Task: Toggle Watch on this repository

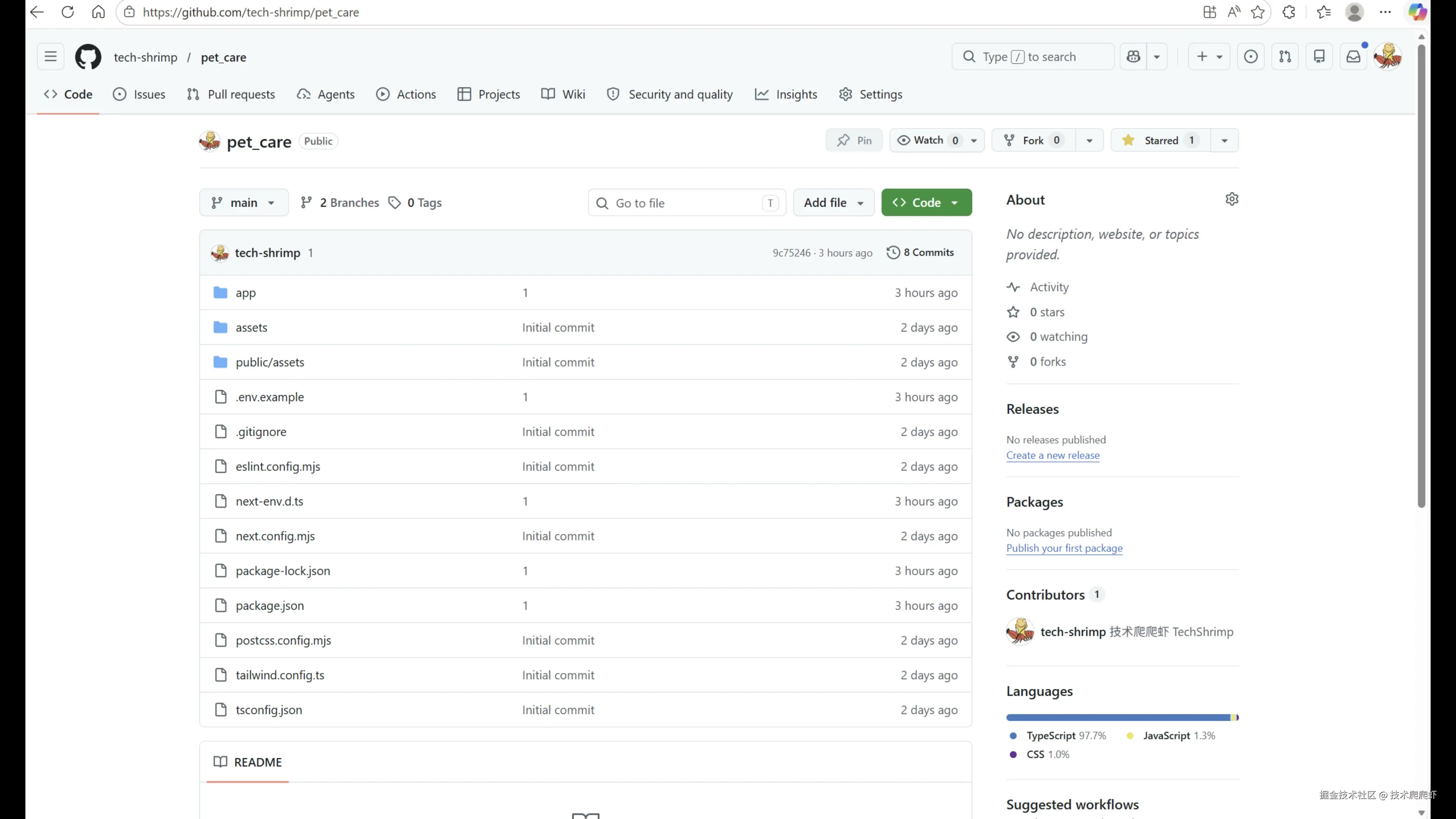Action: (928, 140)
